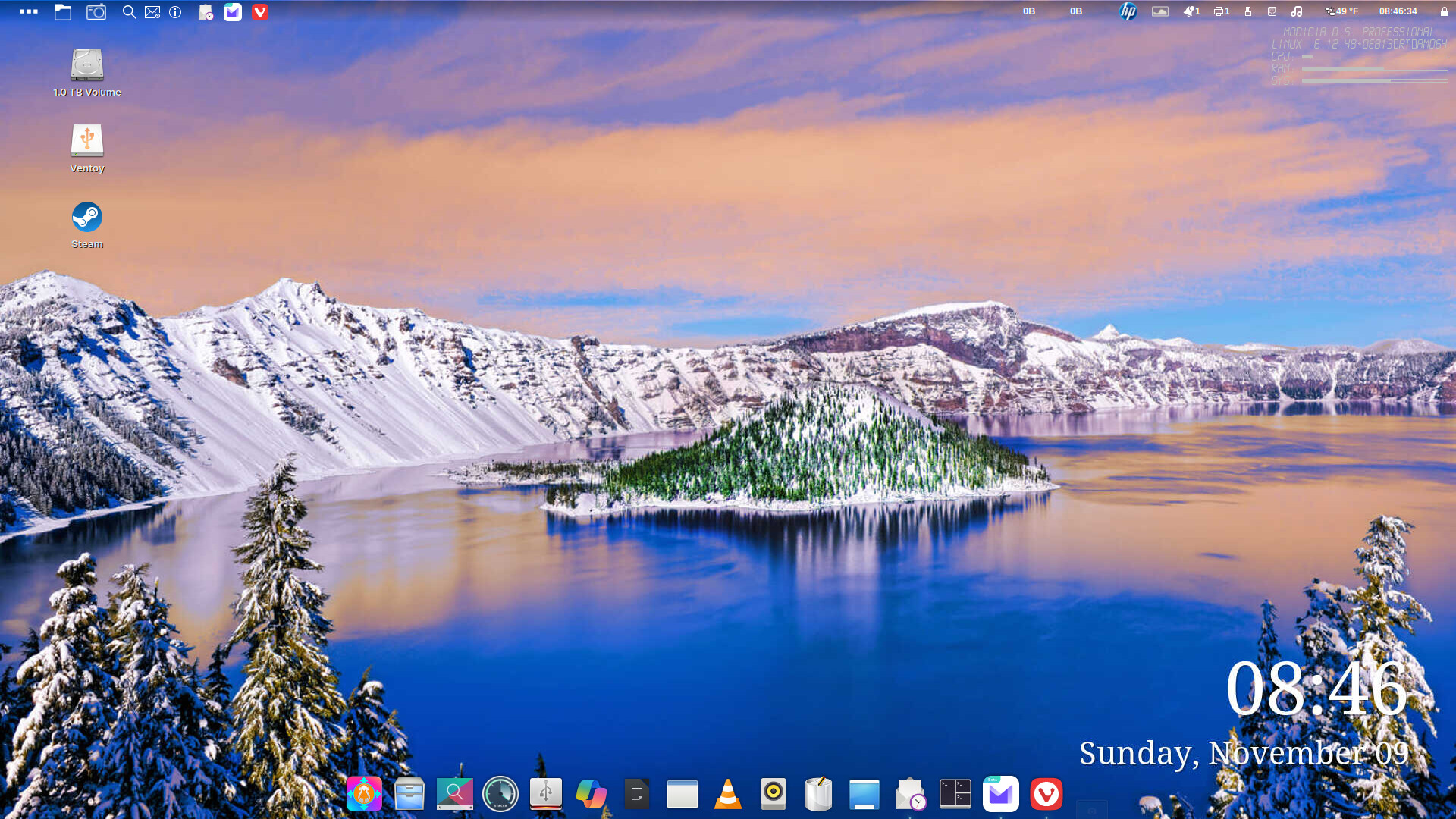Image resolution: width=1456 pixels, height=819 pixels.
Task: Open the notification bell indicator
Action: (1191, 11)
